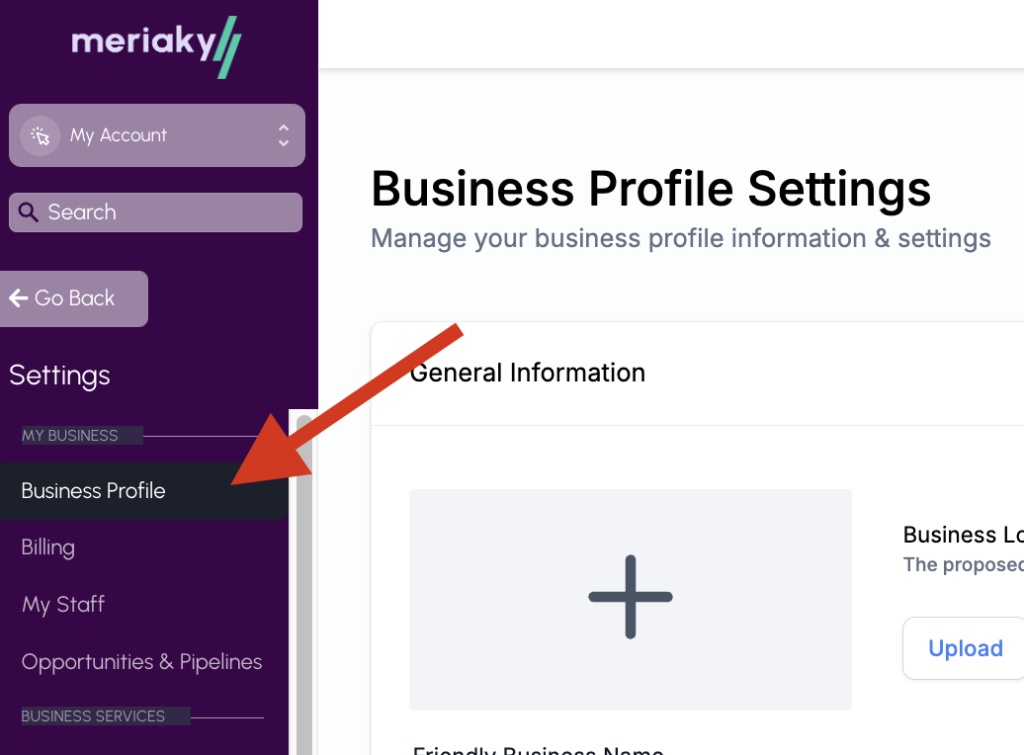1024x755 pixels.
Task: Select My Staff in settings sidebar
Action: [x=63, y=604]
